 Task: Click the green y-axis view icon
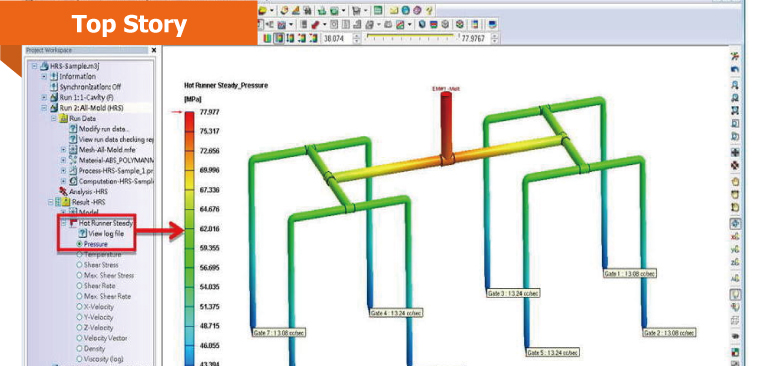click(735, 250)
